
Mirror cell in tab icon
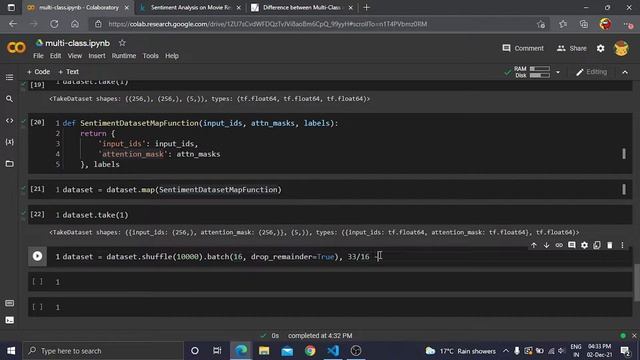pos(597,245)
